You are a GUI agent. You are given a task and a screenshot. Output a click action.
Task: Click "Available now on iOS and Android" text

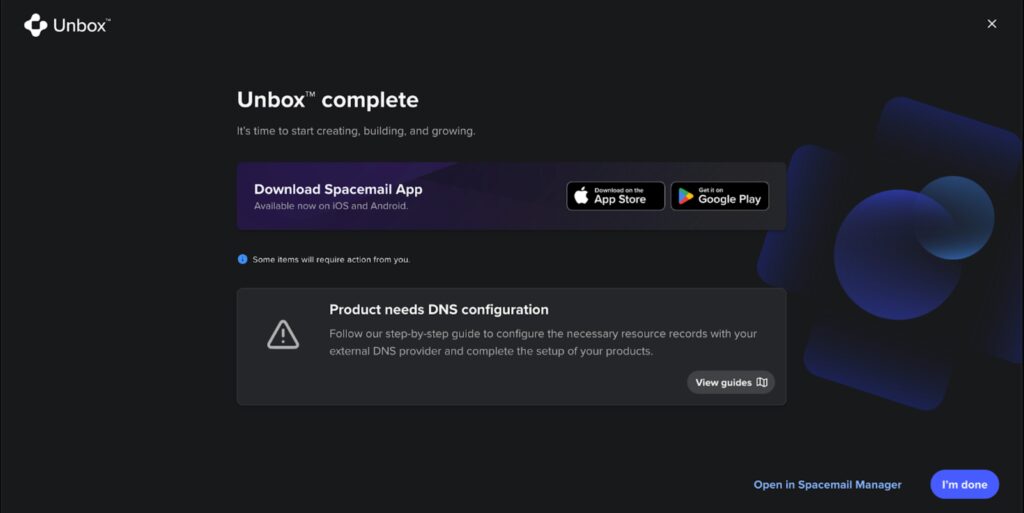pos(331,206)
